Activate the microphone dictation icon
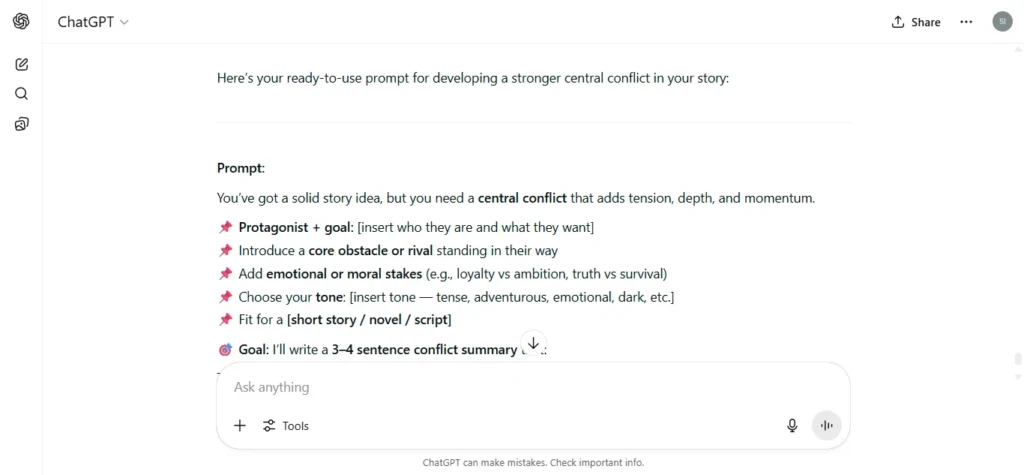The image size is (1024, 475). pos(792,426)
